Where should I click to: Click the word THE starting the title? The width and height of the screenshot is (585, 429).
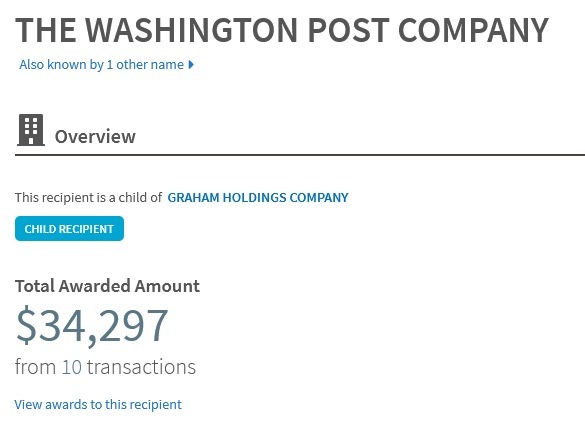(x=46, y=30)
